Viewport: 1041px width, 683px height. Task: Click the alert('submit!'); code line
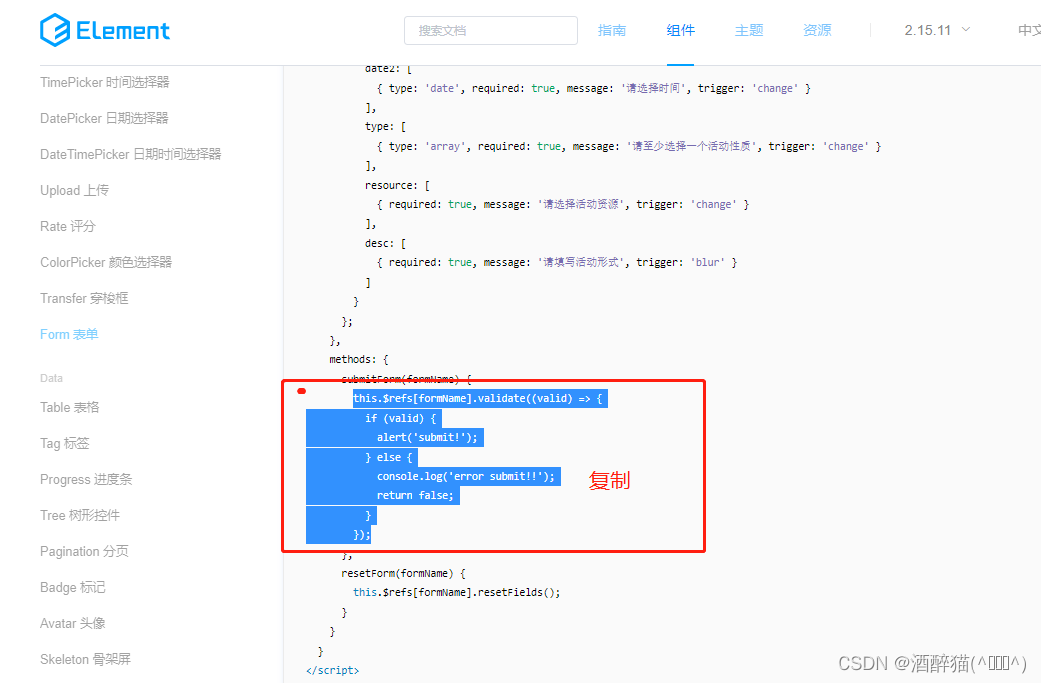click(428, 437)
